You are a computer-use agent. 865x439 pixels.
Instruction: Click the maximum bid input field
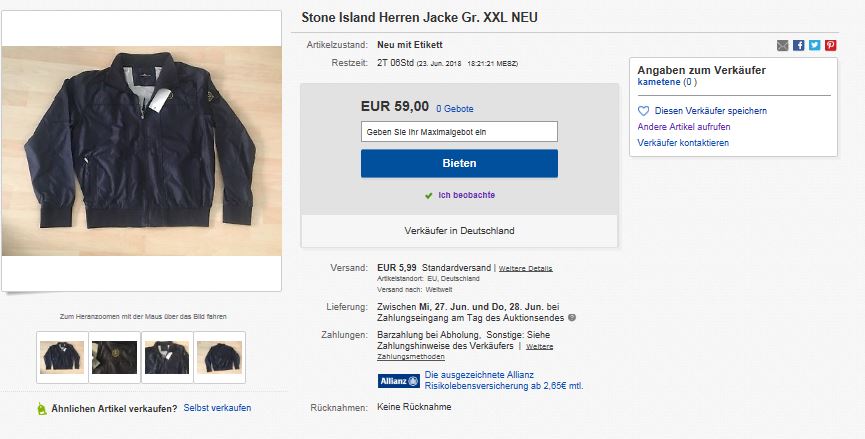(459, 131)
